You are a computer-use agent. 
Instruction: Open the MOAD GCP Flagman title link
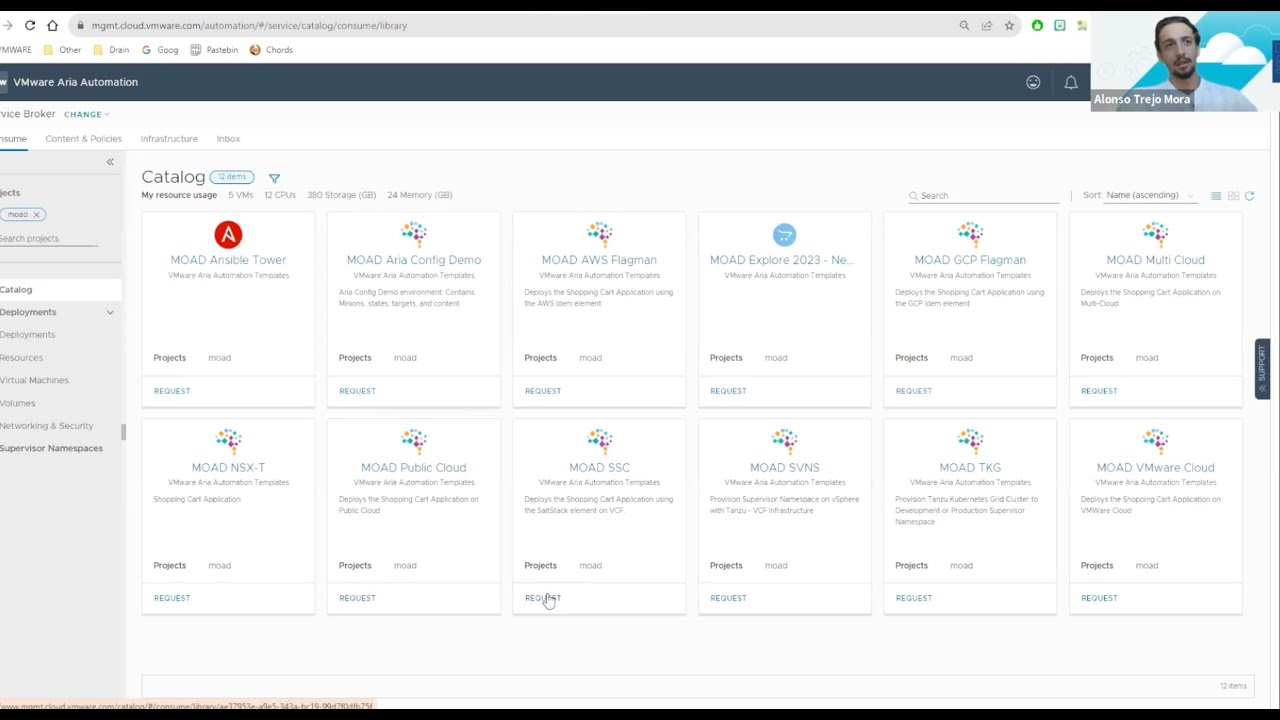click(970, 260)
